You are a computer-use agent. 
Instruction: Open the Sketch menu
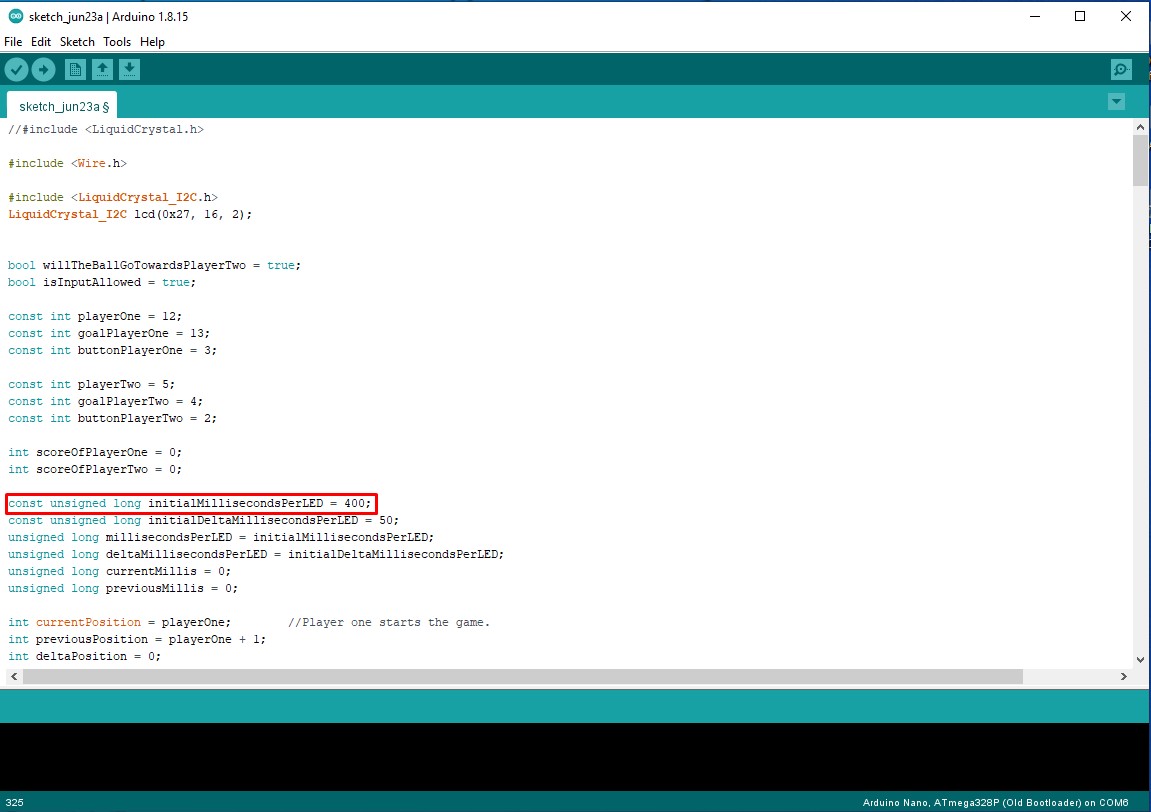point(77,42)
